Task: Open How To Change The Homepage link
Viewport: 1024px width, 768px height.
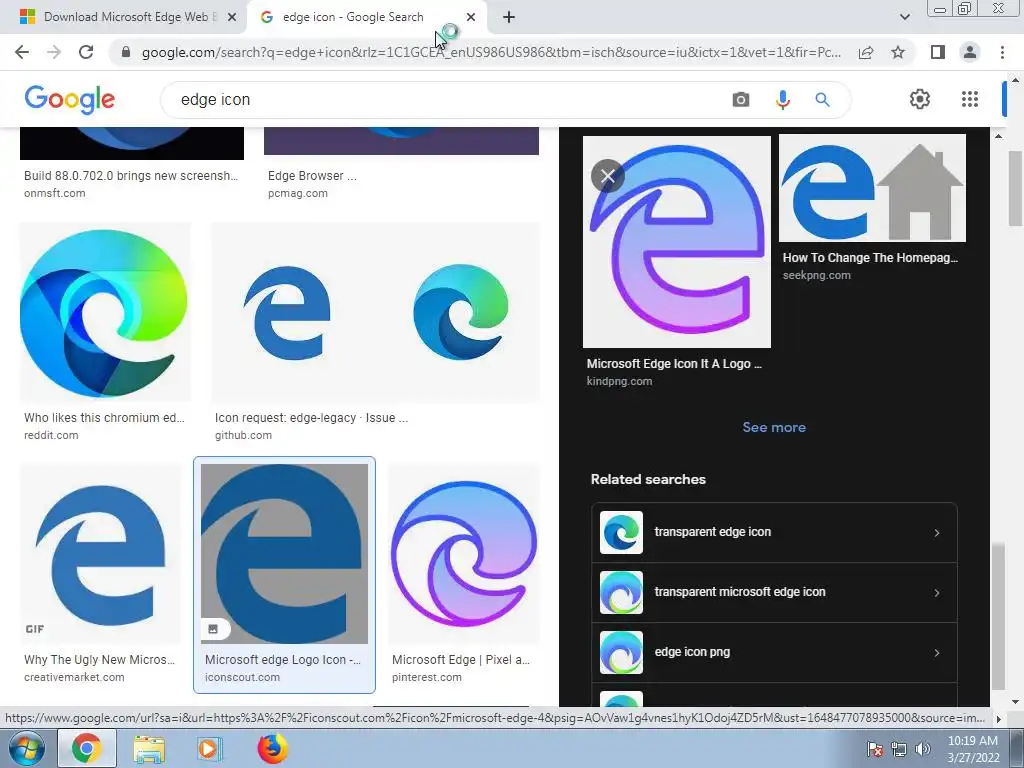Action: (x=870, y=258)
